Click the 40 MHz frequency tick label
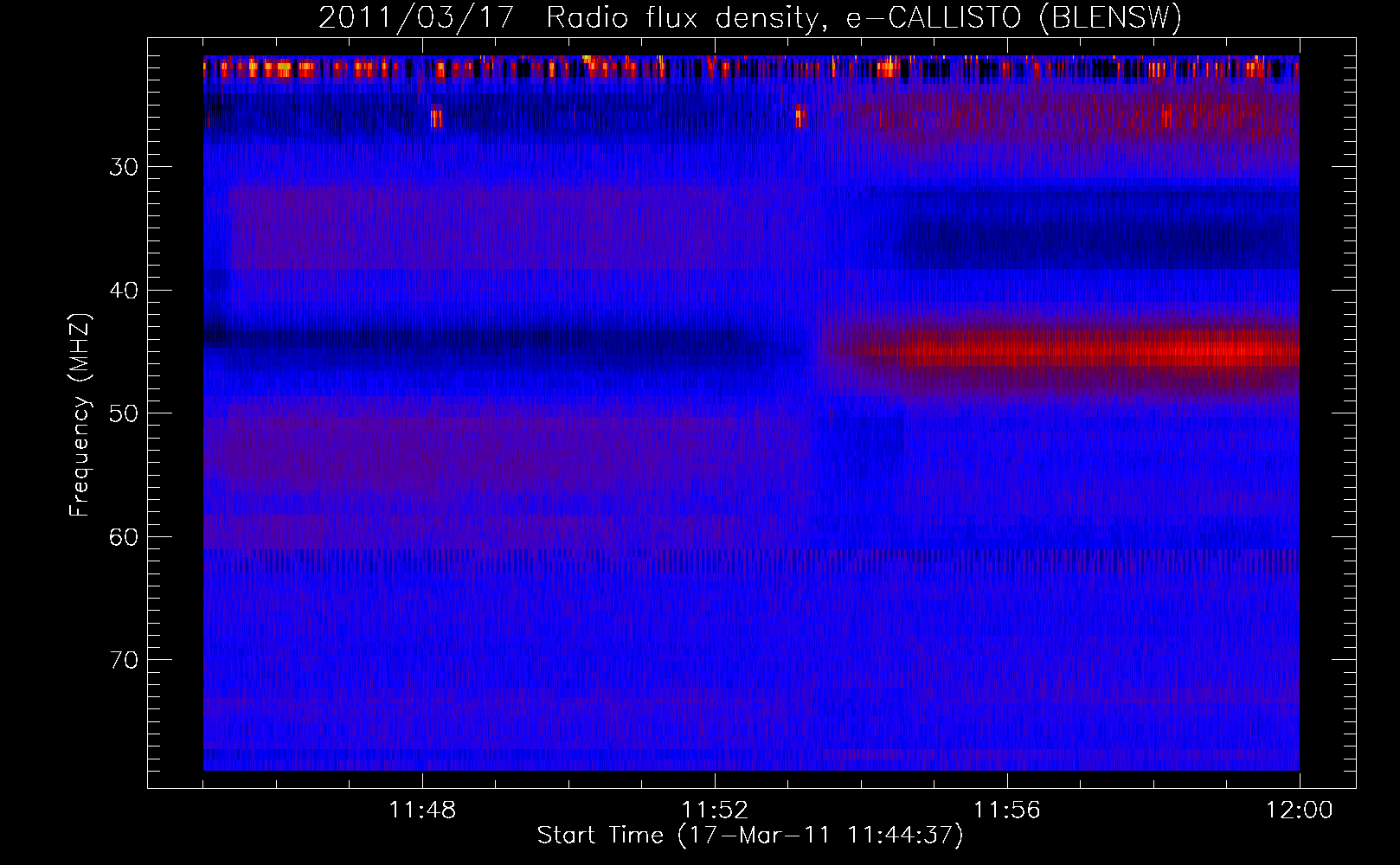Image resolution: width=1400 pixels, height=865 pixels. tap(124, 291)
